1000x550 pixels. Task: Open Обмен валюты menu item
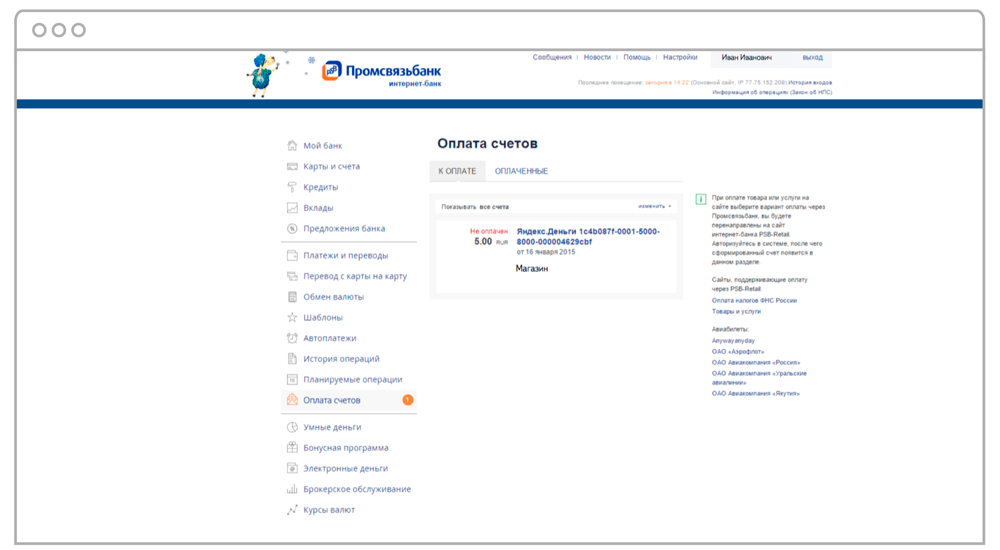(x=334, y=297)
